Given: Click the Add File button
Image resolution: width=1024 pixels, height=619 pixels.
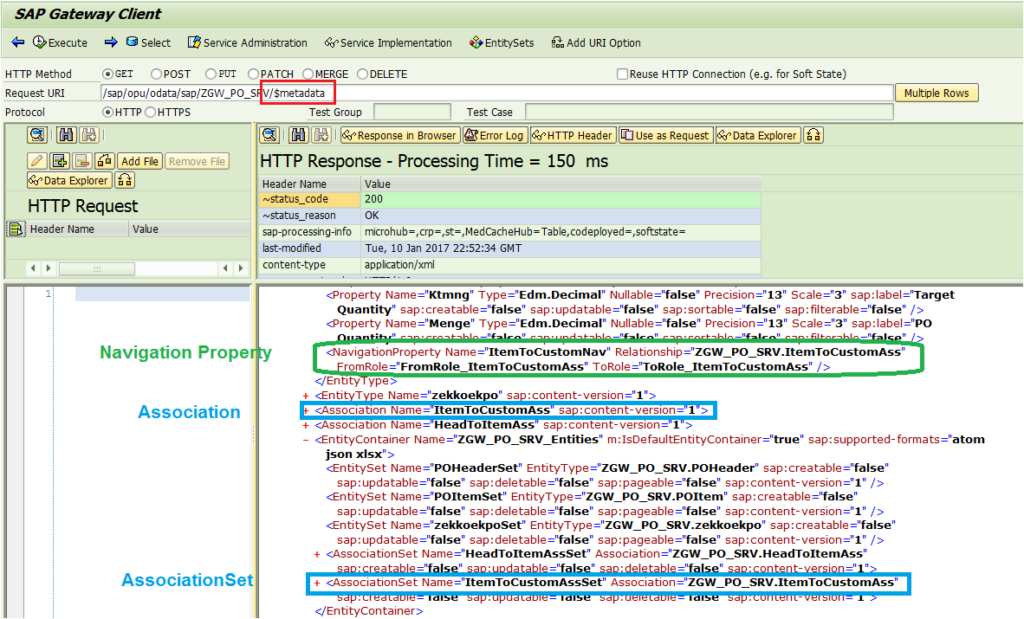Looking at the screenshot, I should pos(140,161).
